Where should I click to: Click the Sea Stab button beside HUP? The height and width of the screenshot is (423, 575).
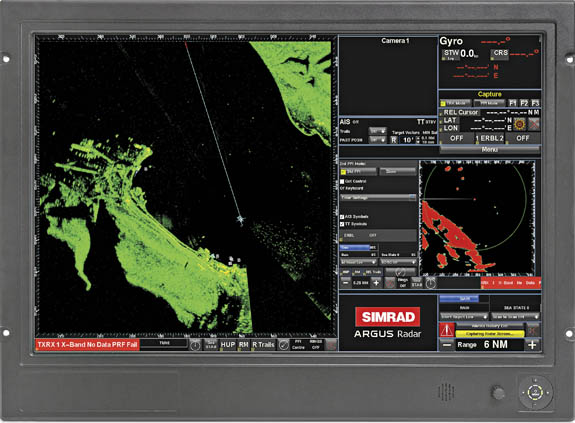coord(210,345)
